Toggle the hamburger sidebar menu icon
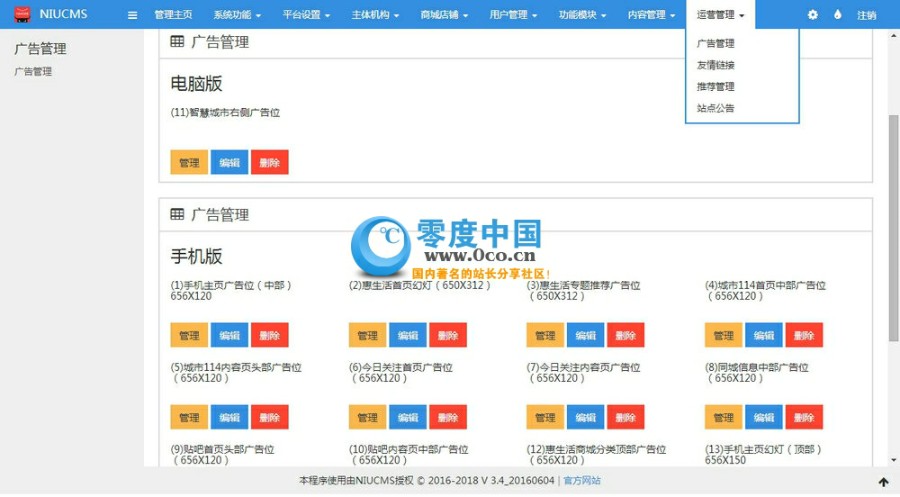The image size is (900, 497). click(x=133, y=15)
